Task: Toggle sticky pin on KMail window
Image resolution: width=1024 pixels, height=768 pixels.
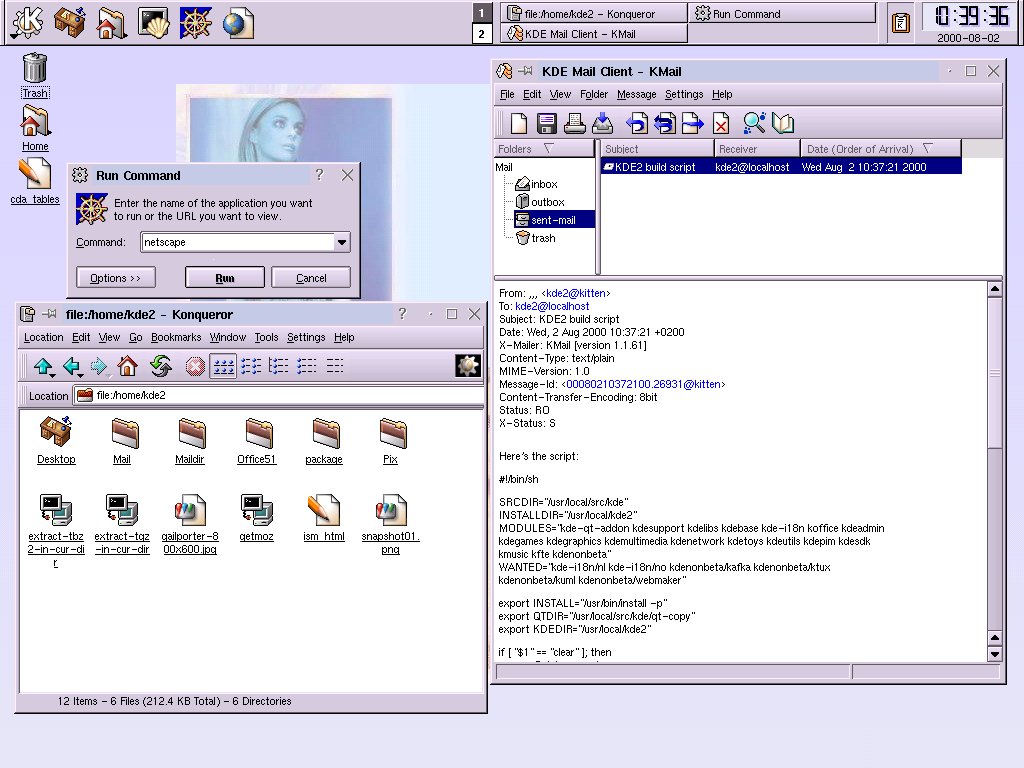Action: (x=526, y=71)
